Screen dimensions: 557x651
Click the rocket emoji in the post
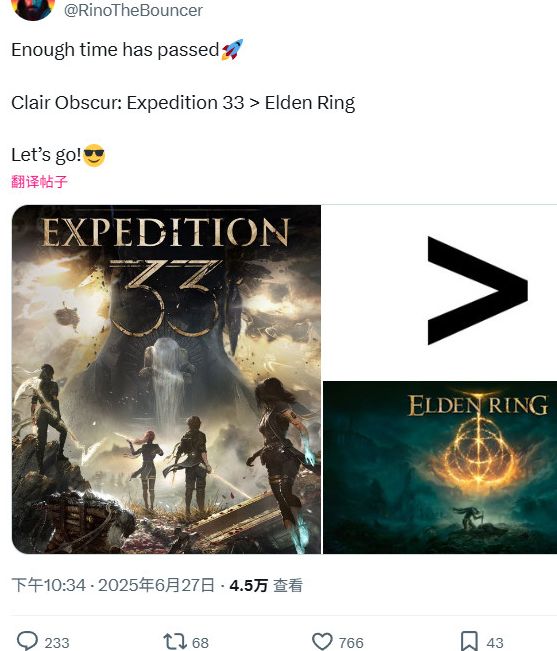tap(232, 50)
